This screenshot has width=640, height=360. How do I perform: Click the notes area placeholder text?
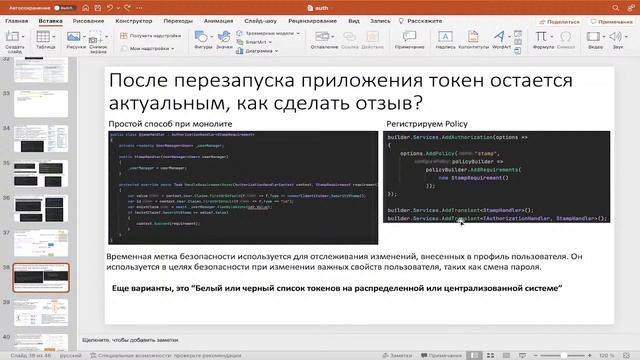(130, 340)
